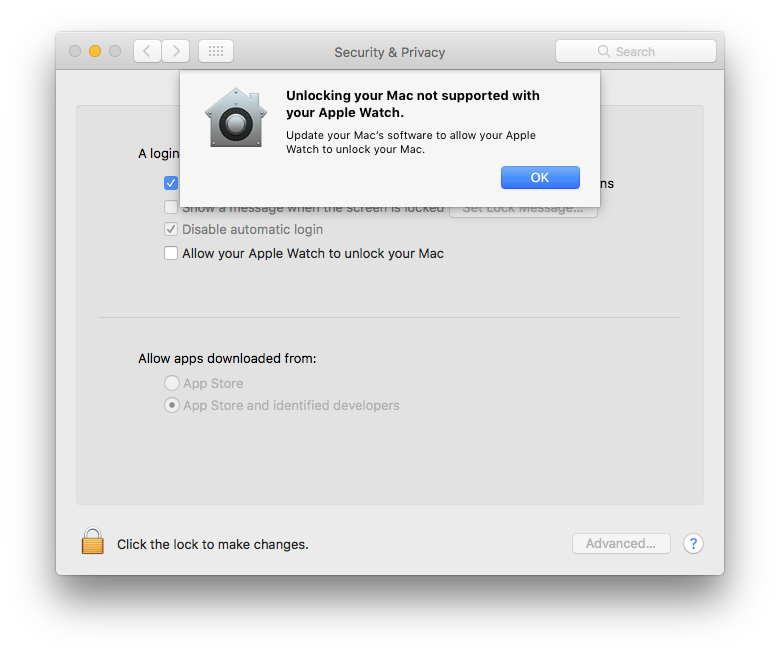Minimize window with the yellow button
Image resolution: width=780 pixels, height=655 pixels.
(95, 51)
